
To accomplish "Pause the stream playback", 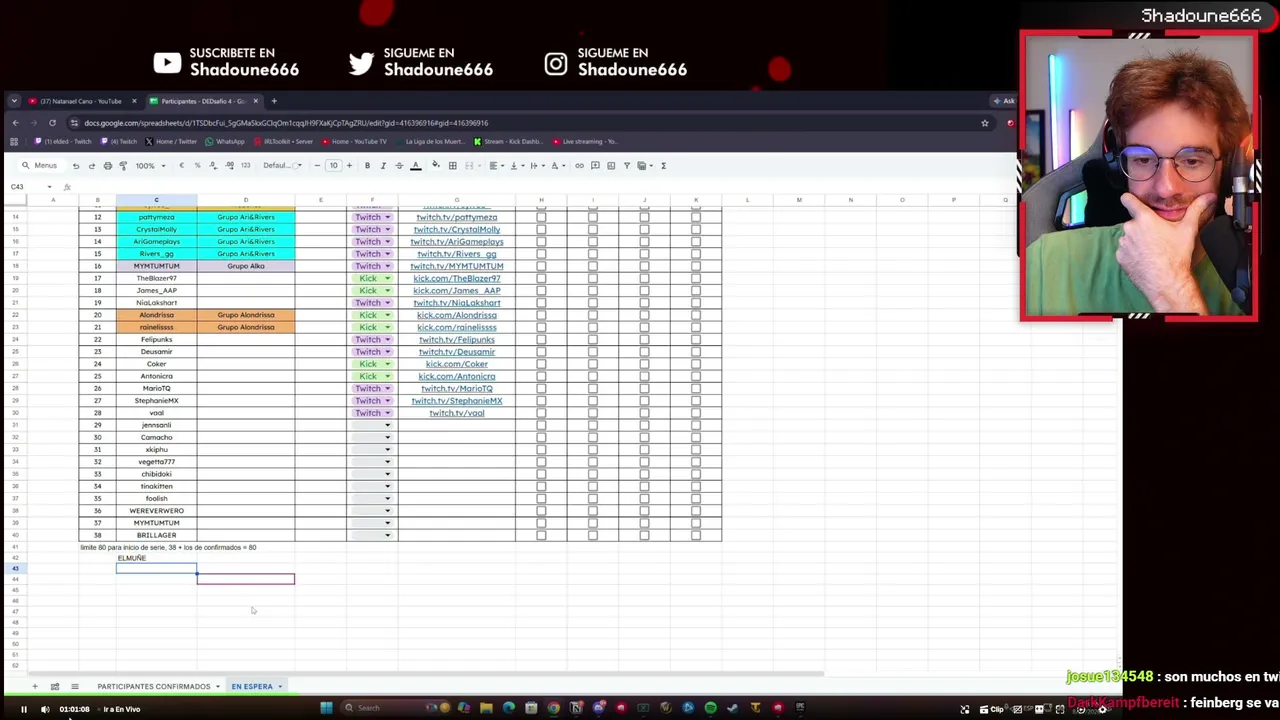I will tap(23, 709).
